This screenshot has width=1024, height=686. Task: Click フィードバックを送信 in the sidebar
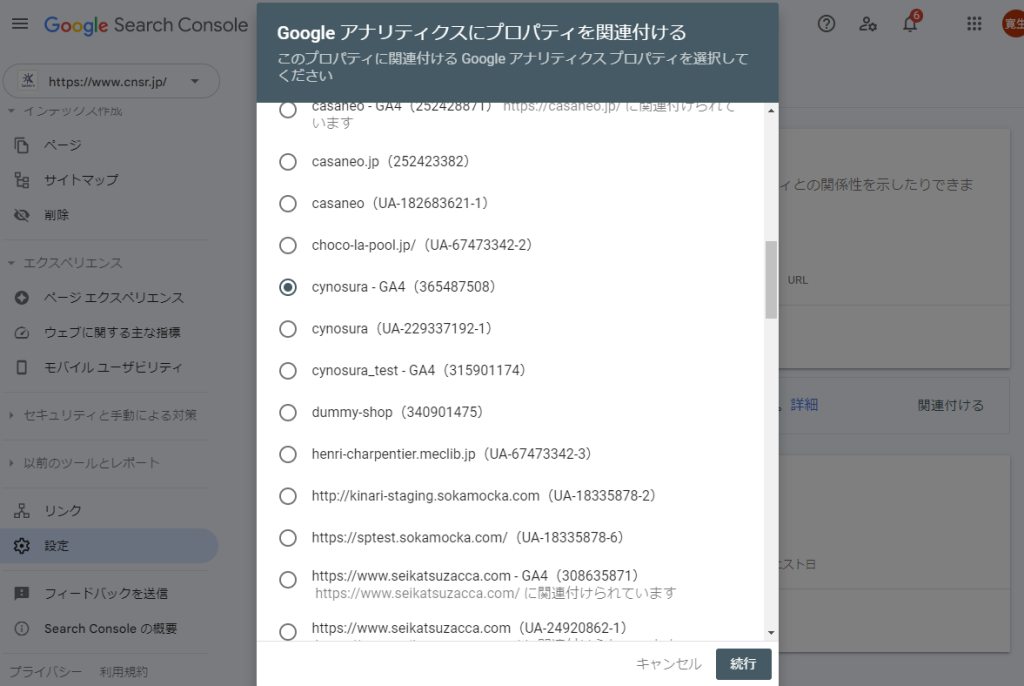[x=109, y=593]
